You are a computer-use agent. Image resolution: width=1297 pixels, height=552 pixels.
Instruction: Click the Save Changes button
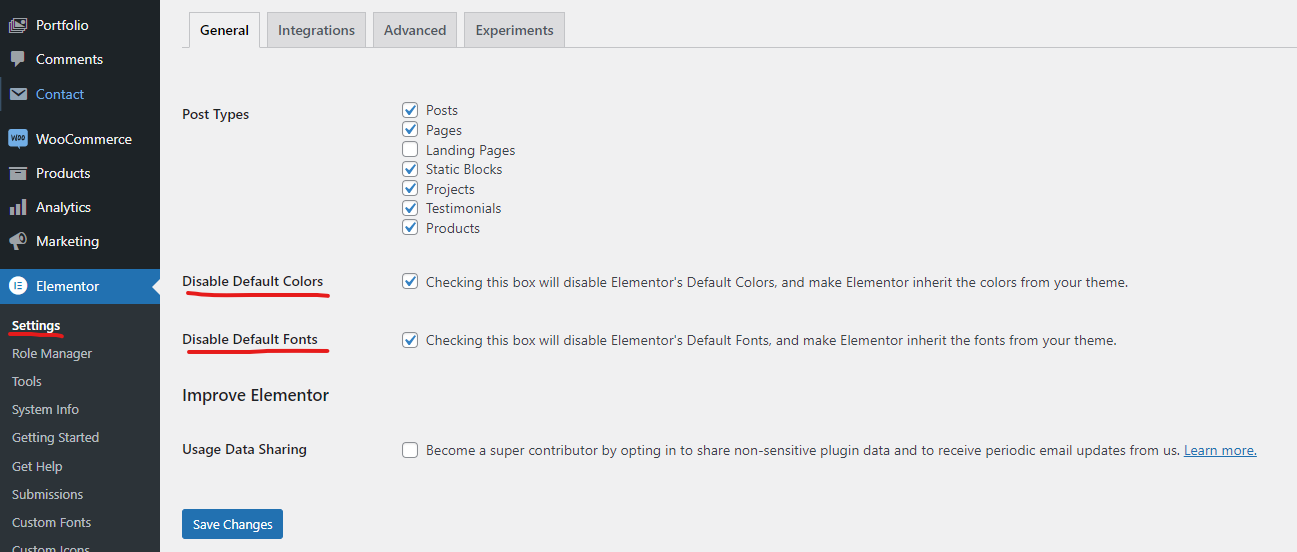tap(232, 524)
